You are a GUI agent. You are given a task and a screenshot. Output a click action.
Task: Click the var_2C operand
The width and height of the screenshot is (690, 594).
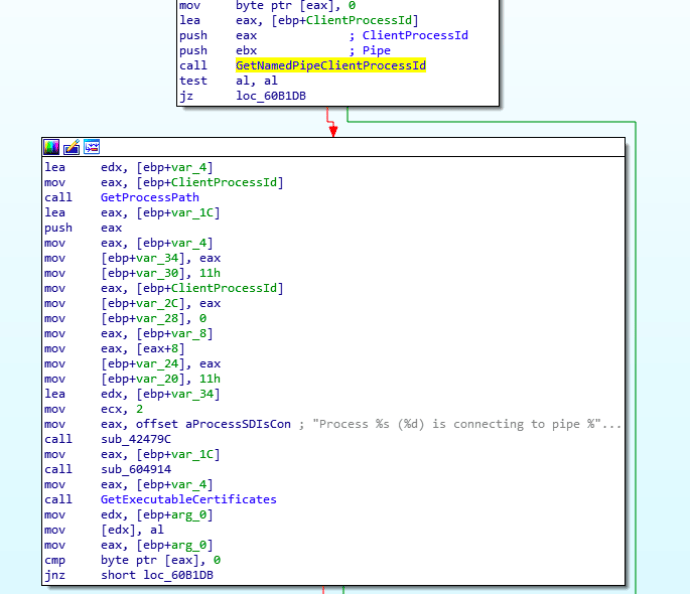pyautogui.click(x=162, y=303)
